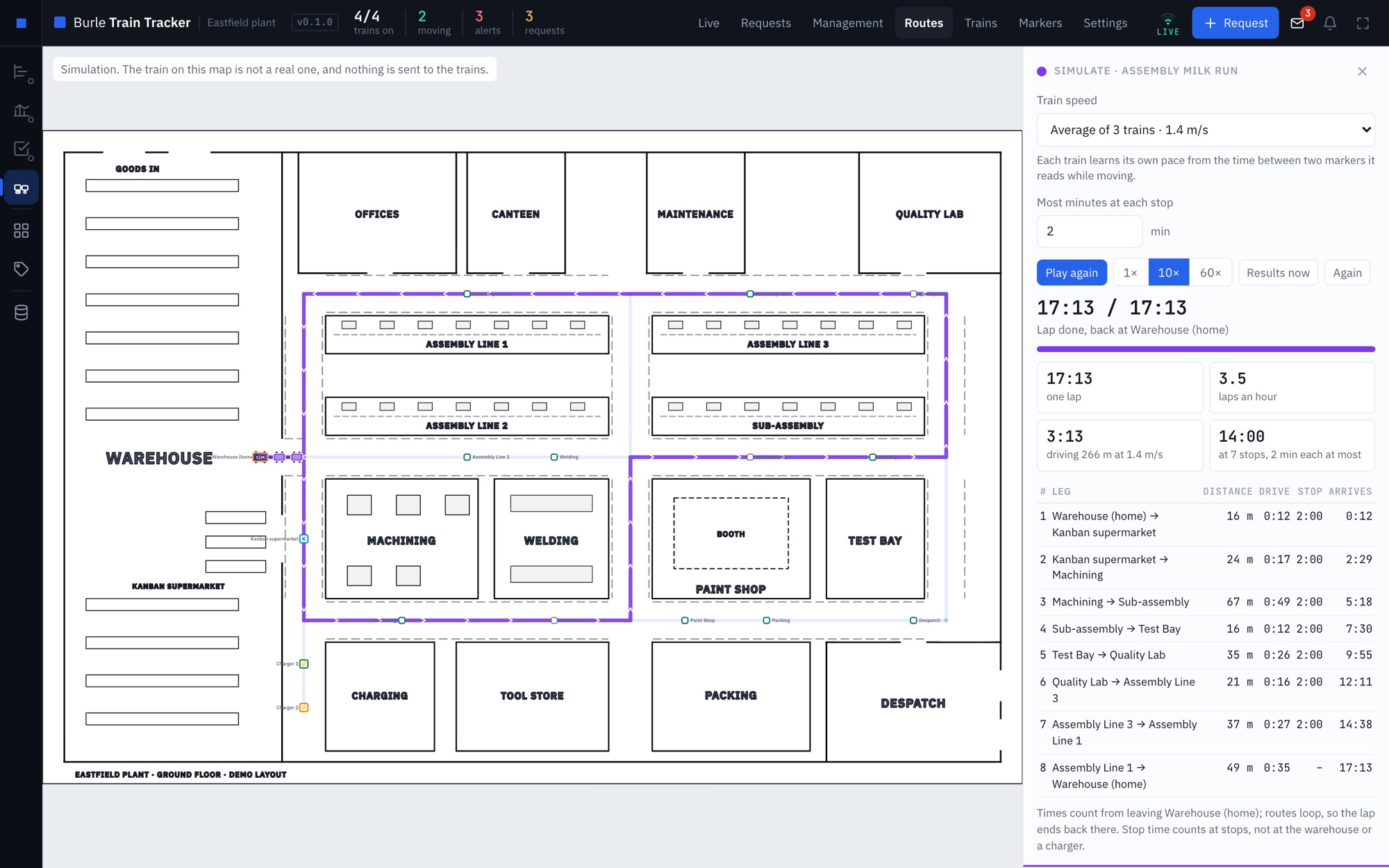Viewport: 1389px width, 868px height.
Task: Open the checklist tasks sidebar icon
Action: (x=22, y=149)
